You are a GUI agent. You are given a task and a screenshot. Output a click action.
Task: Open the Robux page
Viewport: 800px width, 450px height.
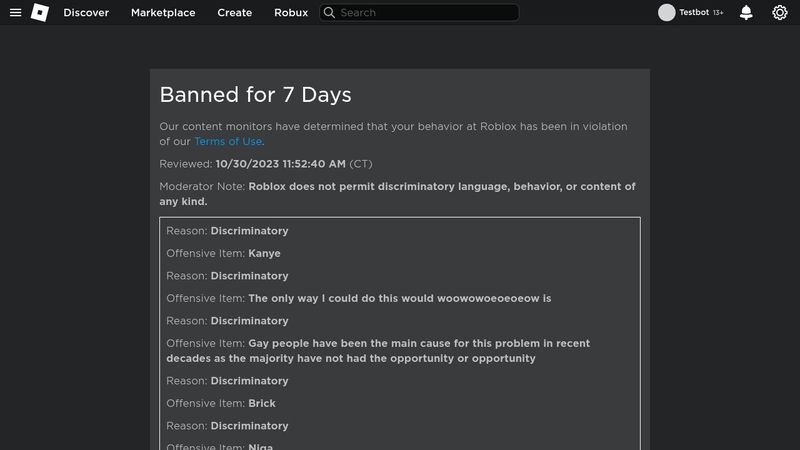[x=291, y=12]
